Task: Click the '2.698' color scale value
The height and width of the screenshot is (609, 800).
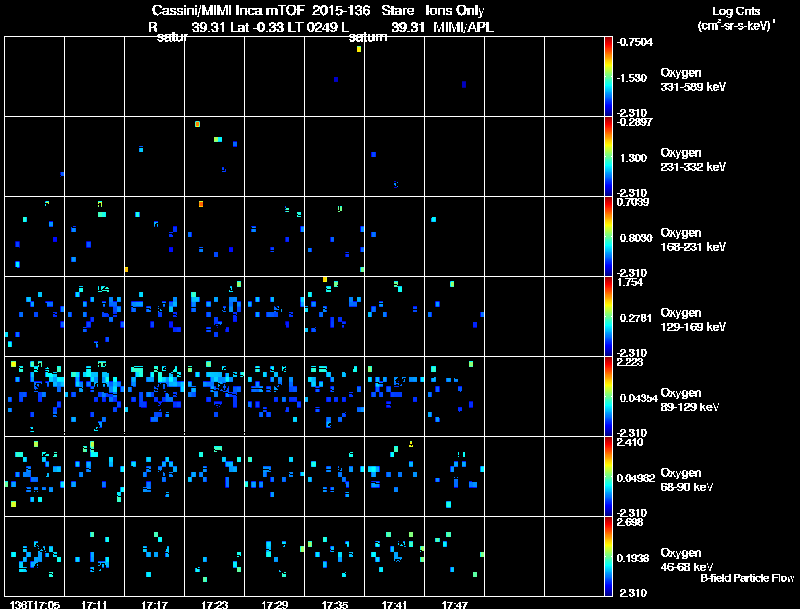Action: 630,522
